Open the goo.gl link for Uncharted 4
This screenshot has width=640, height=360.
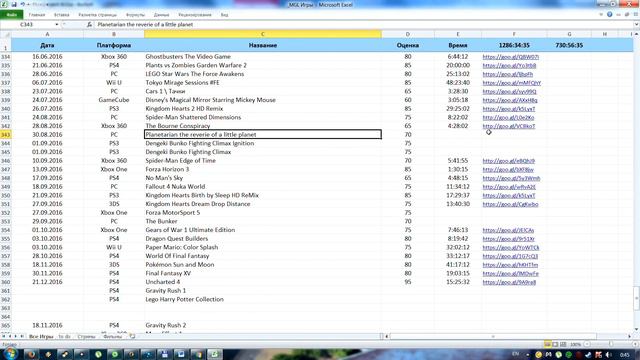(x=509, y=282)
